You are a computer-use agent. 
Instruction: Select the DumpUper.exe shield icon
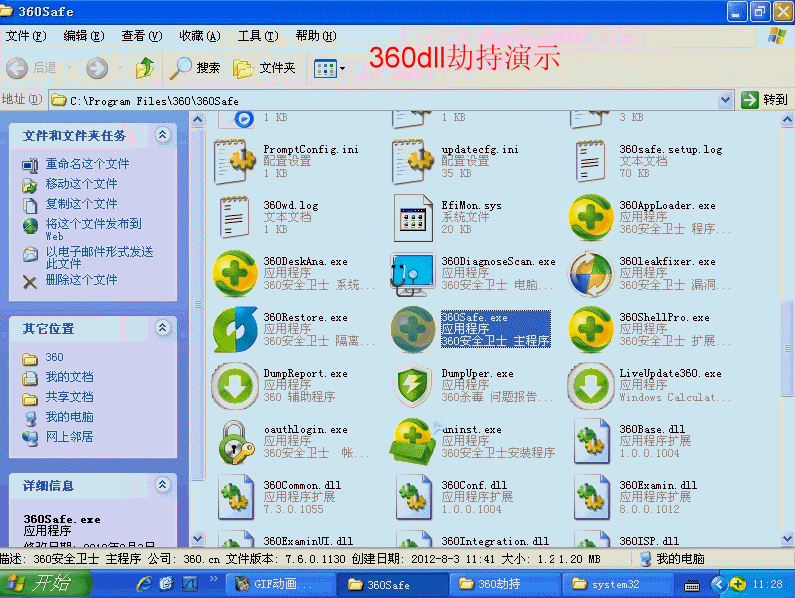click(413, 385)
